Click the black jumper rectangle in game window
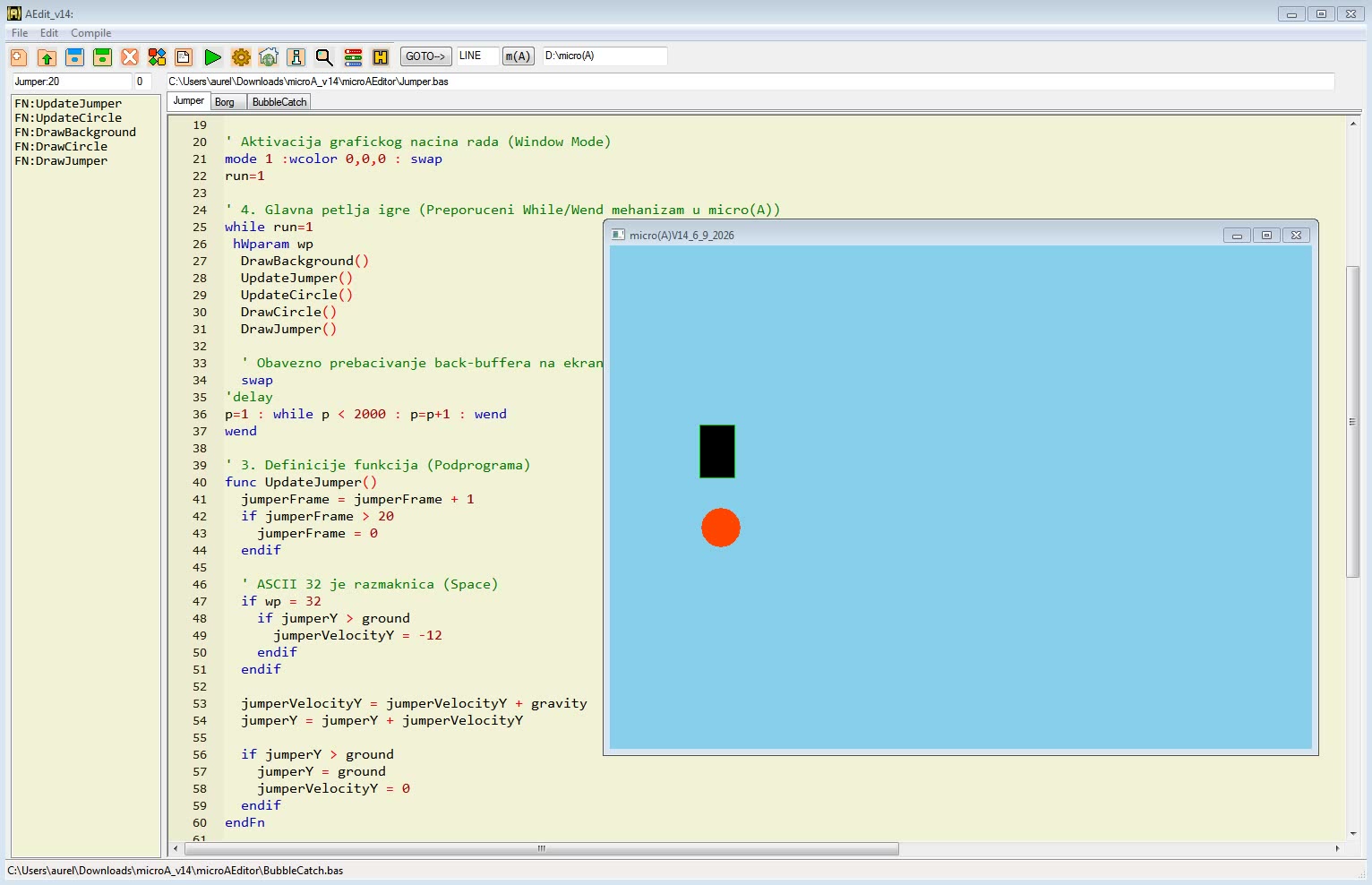The width and height of the screenshot is (1372, 885). [717, 451]
